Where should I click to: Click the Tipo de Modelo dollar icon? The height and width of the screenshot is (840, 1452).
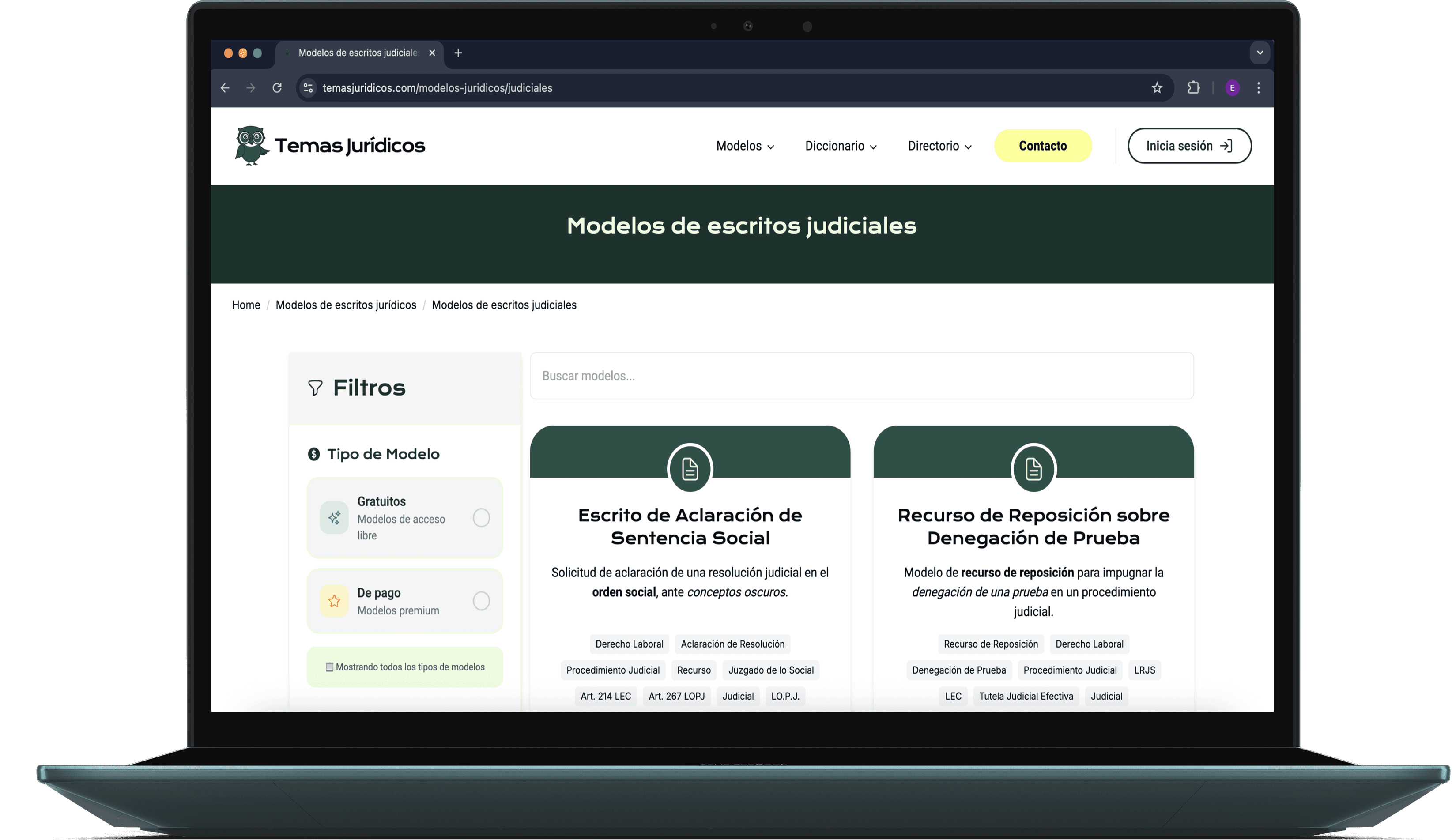click(x=314, y=455)
